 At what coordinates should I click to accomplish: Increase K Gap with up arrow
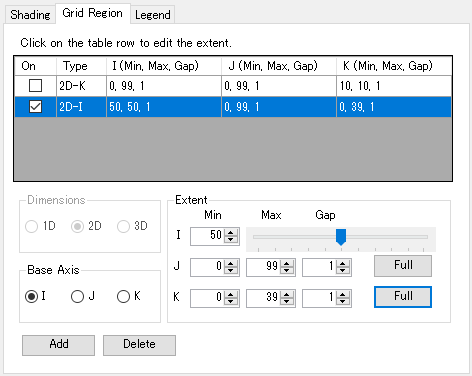[x=343, y=294]
